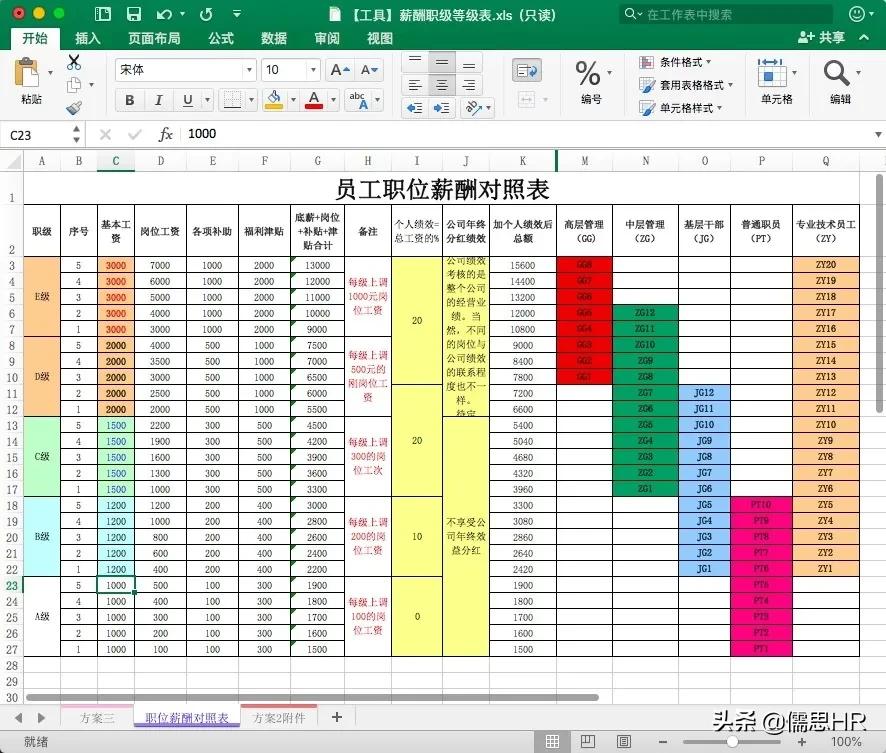Click the 共享 share button
This screenshot has width=886, height=753.
tap(833, 37)
